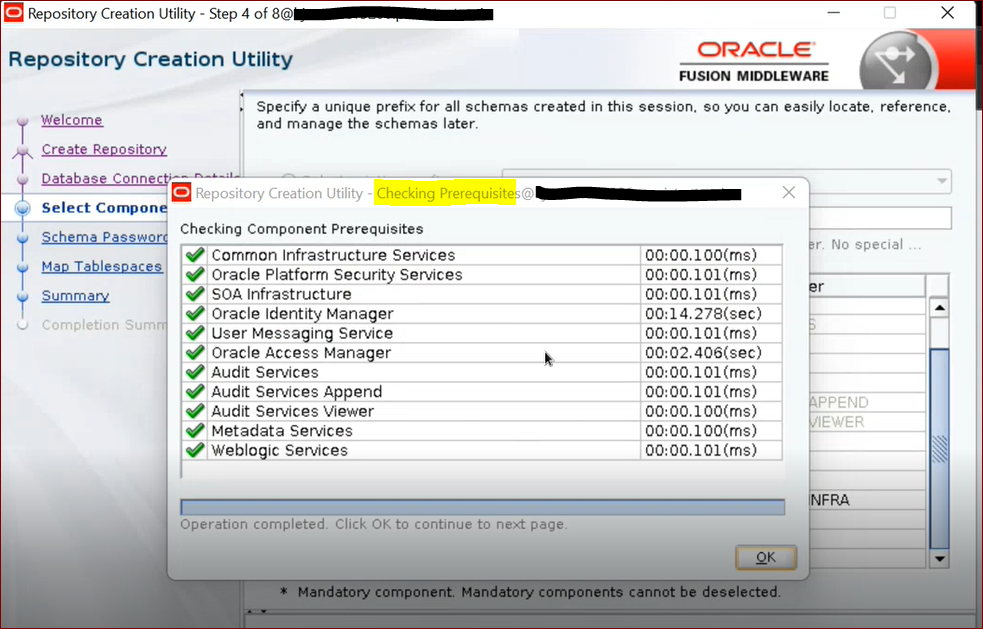Select the User Messaging Service row text
Image resolution: width=983 pixels, height=629 pixels.
[x=302, y=332]
